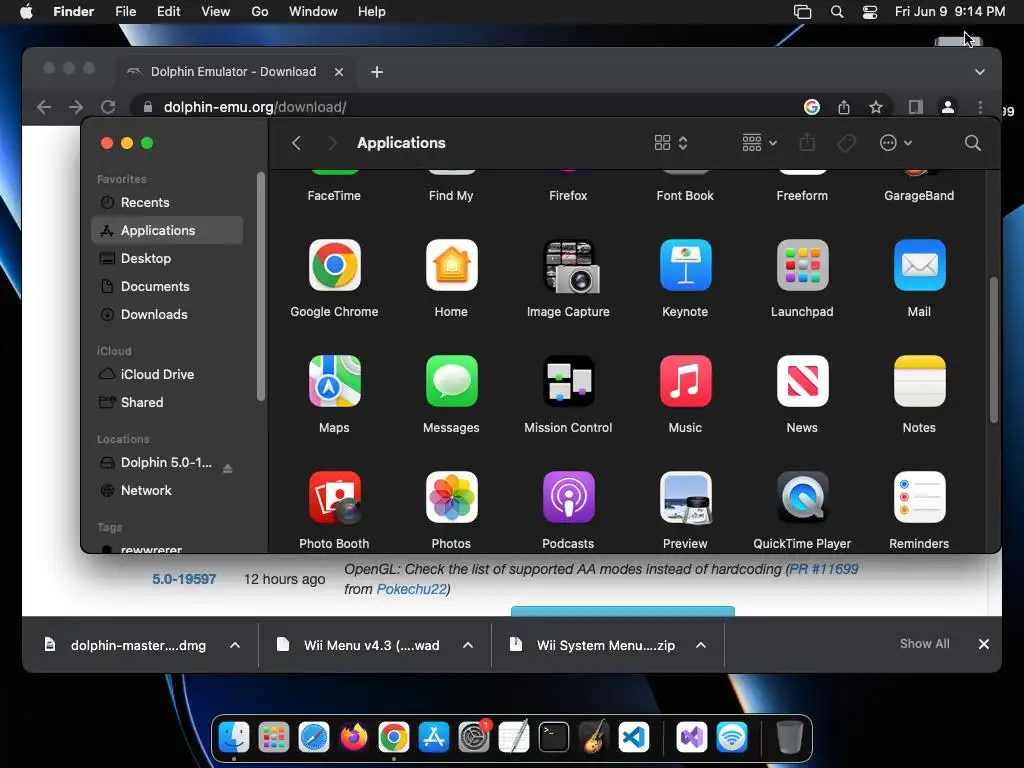Open the Keynote app icon
Screen dimensions: 1024x768
(x=685, y=265)
